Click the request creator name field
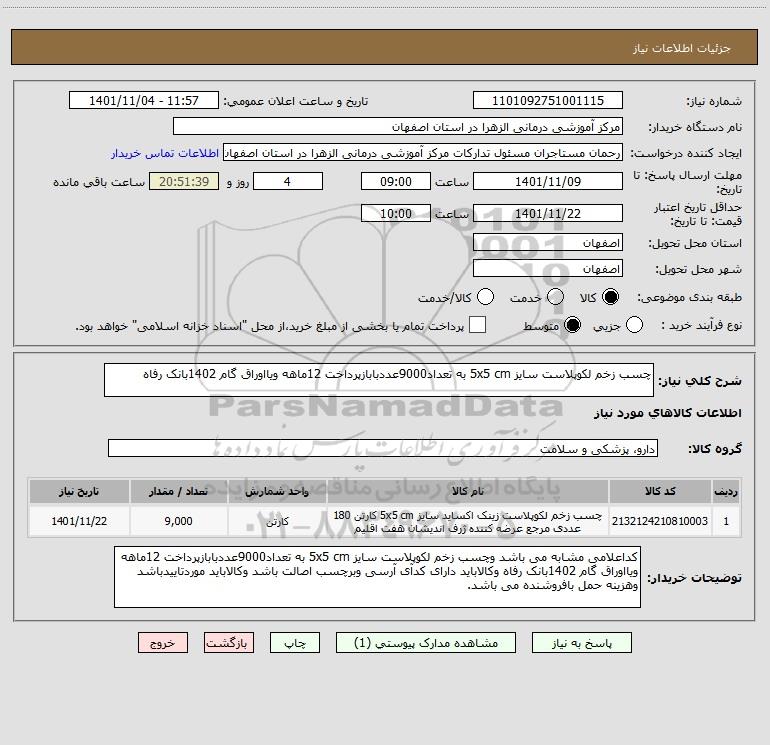Image resolution: width=770 pixels, height=745 pixels. tap(423, 152)
